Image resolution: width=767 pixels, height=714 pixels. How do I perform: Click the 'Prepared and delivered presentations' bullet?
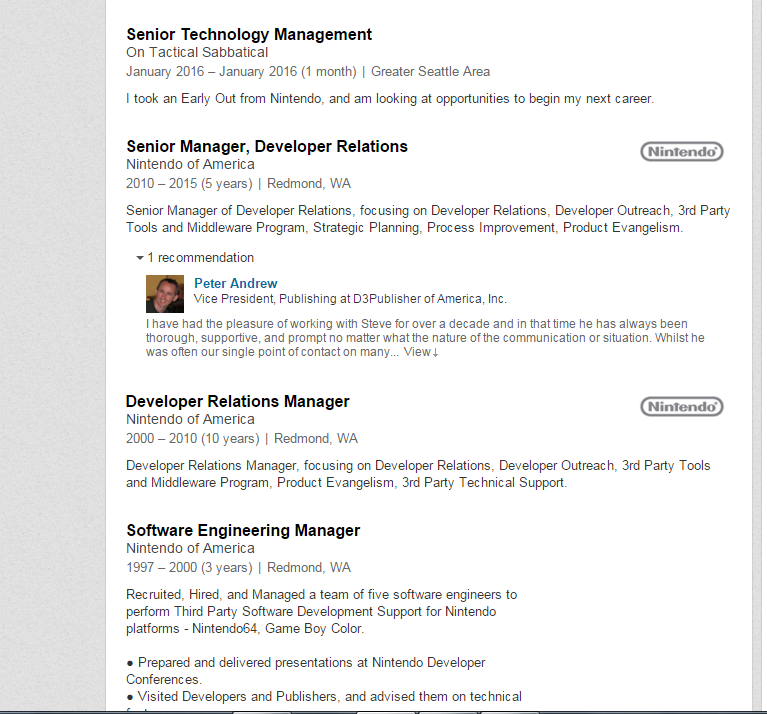tap(306, 671)
